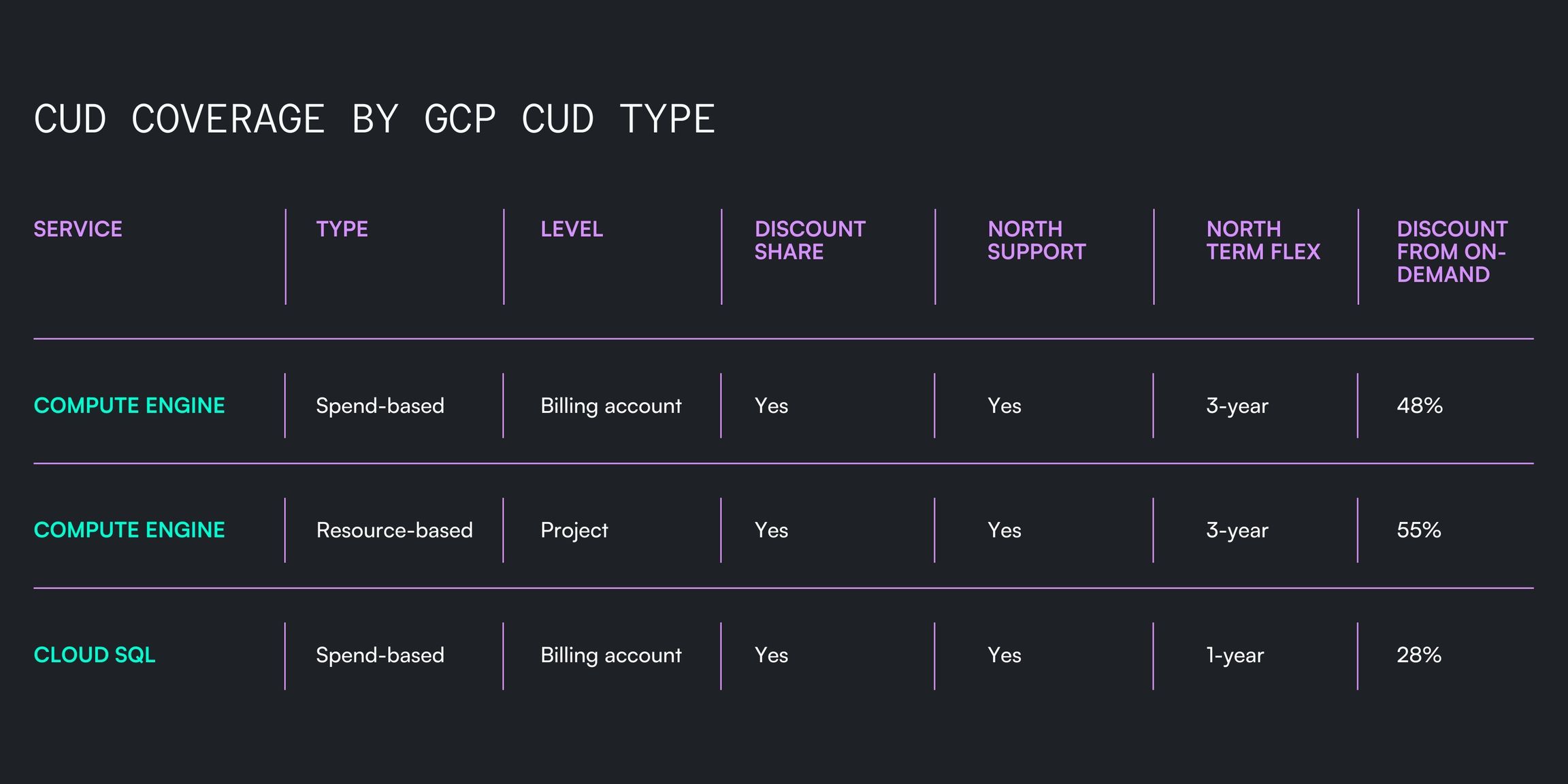1568x784 pixels.
Task: Click 3-year term in the Resource-based row
Action: tap(1237, 530)
